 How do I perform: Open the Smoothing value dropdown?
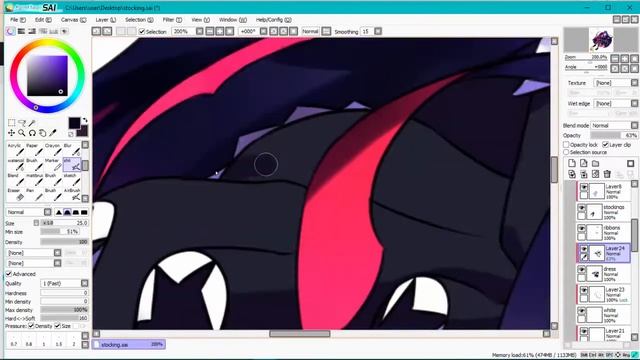tap(378, 31)
